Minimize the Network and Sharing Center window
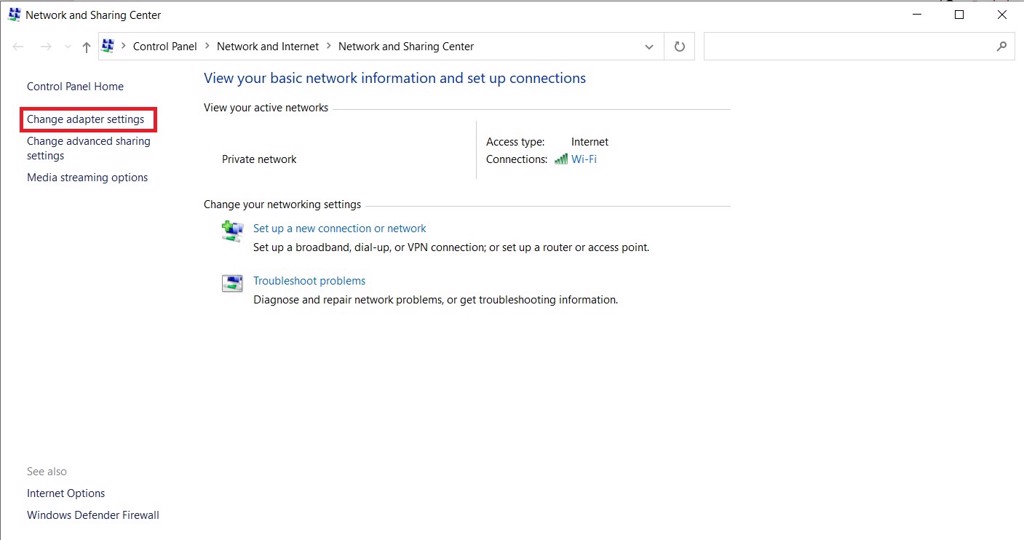Screen dimensions: 1024x540 point(917,14)
